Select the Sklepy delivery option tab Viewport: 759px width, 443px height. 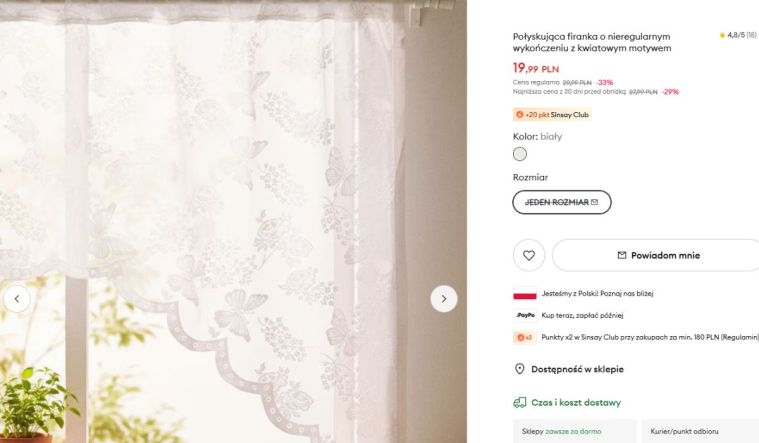[x=575, y=431]
